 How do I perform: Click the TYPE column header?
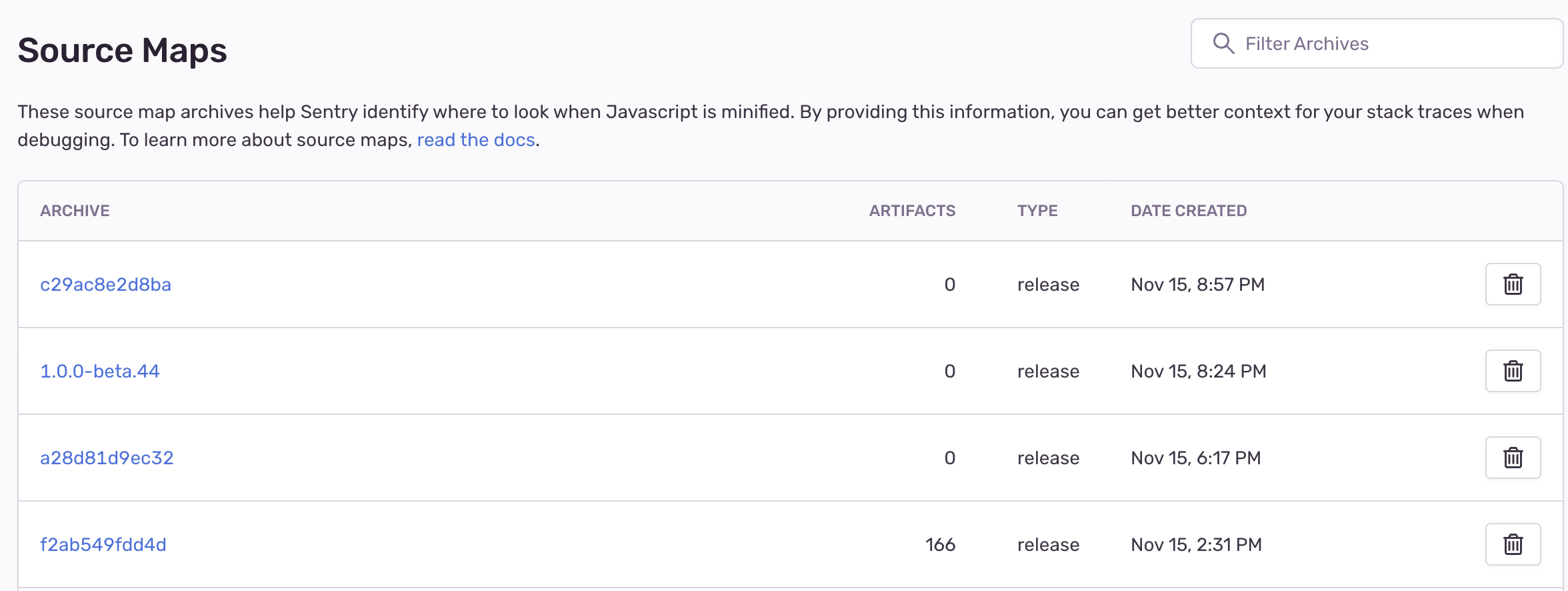1037,211
